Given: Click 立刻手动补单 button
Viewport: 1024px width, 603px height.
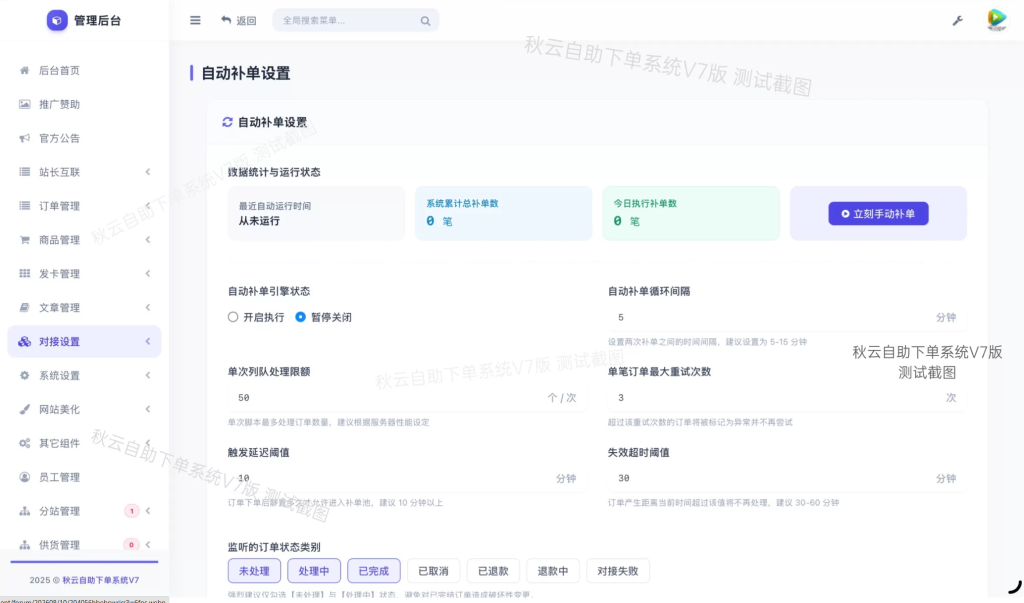Looking at the screenshot, I should [878, 214].
